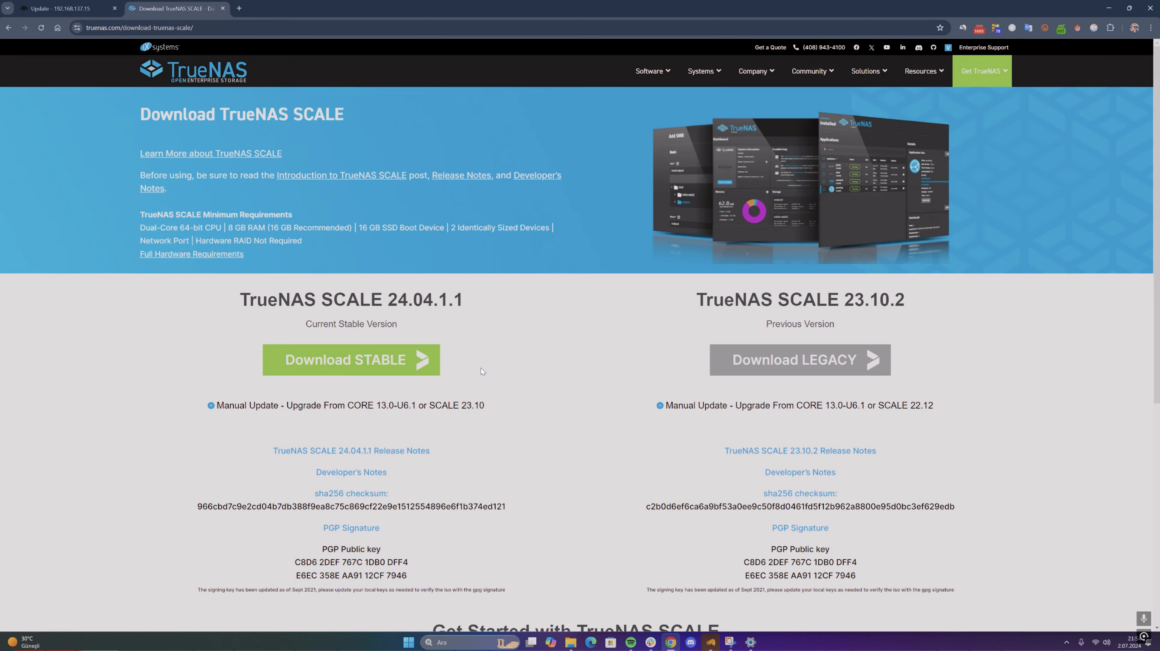Image resolution: width=1160 pixels, height=651 pixels.
Task: Open TrueNAS Facebook page icon
Action: tap(857, 47)
